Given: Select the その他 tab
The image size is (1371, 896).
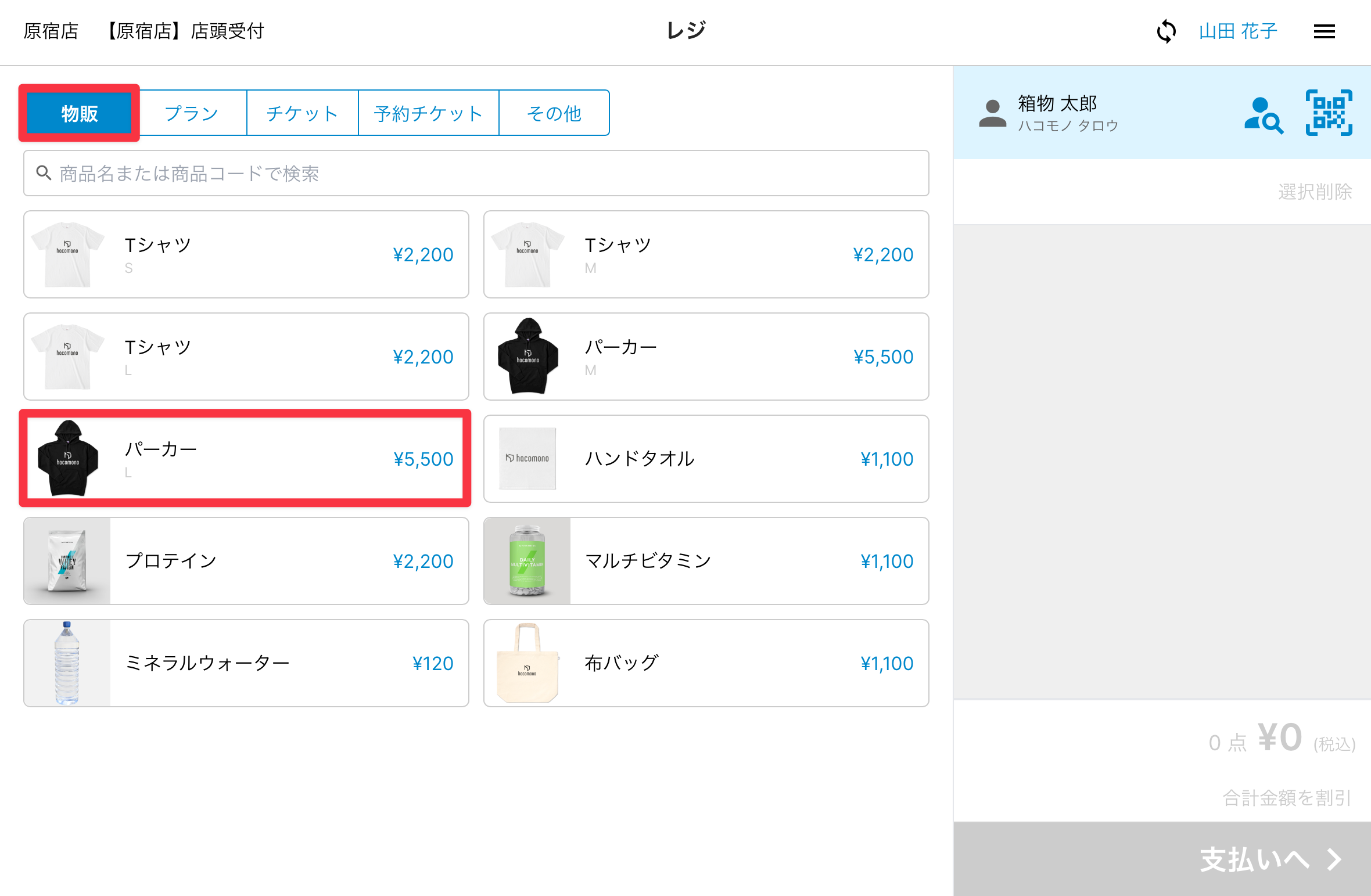Looking at the screenshot, I should click(x=554, y=113).
